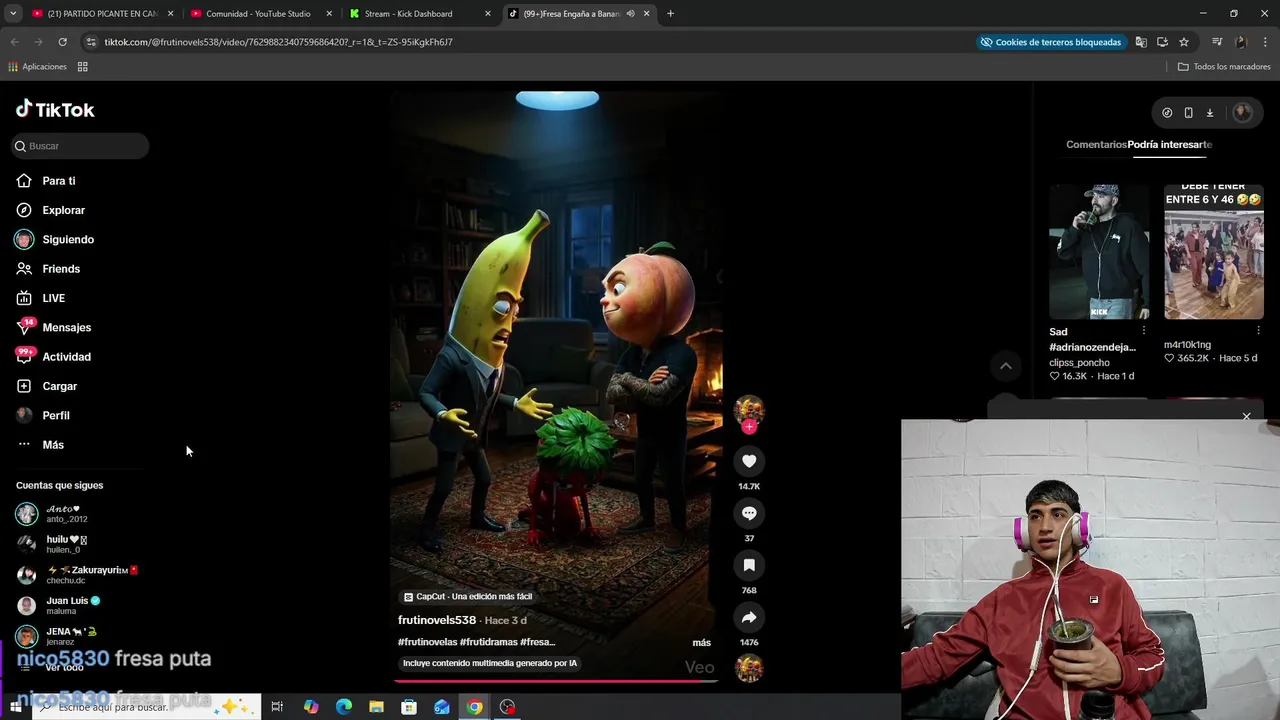Click the mobile app phone icon
This screenshot has width=1280, height=720.
(x=1188, y=113)
